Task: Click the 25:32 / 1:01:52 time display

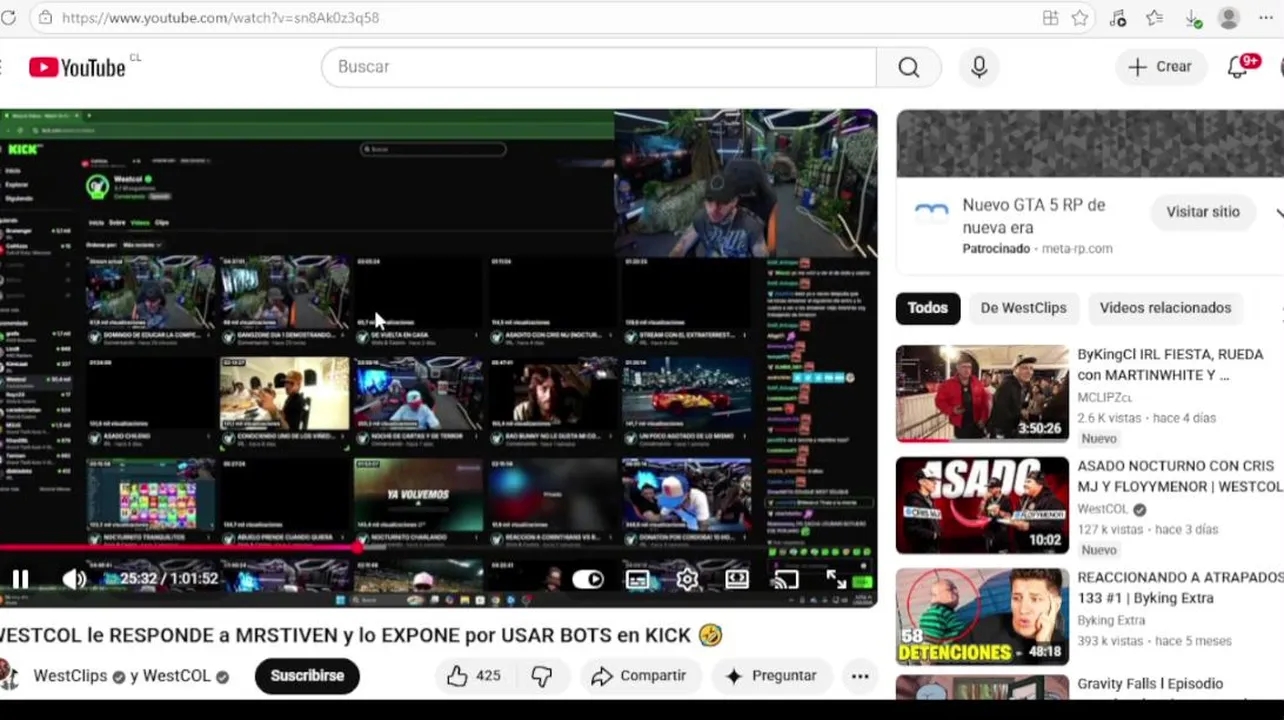Action: click(168, 578)
